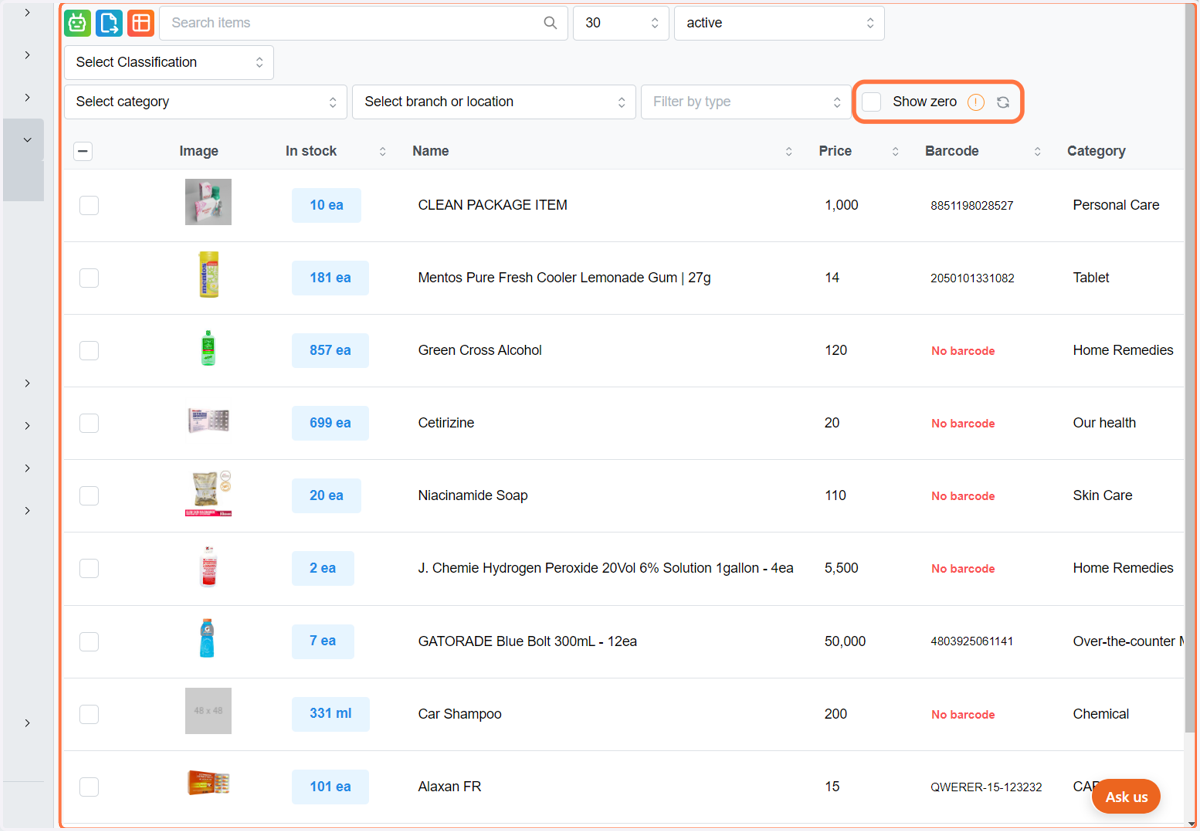
Task: Open the active status dropdown
Action: point(779,23)
